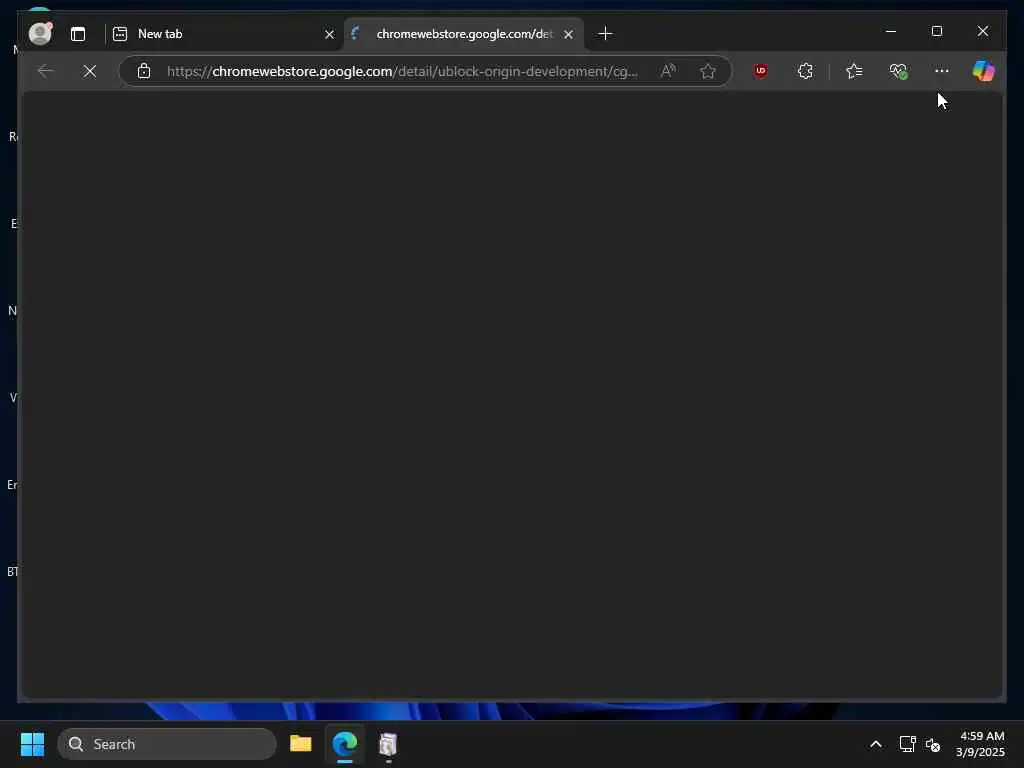Open Settings and more ellipsis menu

point(942,71)
